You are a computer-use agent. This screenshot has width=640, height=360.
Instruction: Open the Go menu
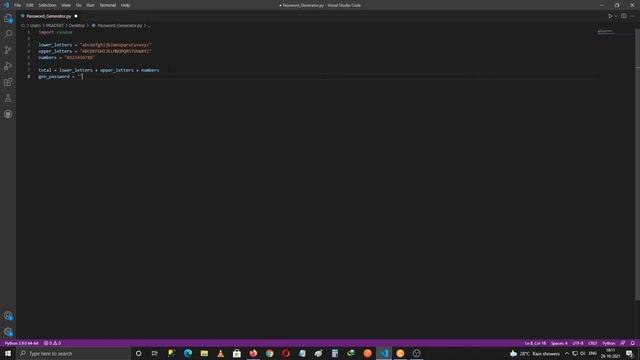pos(79,5)
